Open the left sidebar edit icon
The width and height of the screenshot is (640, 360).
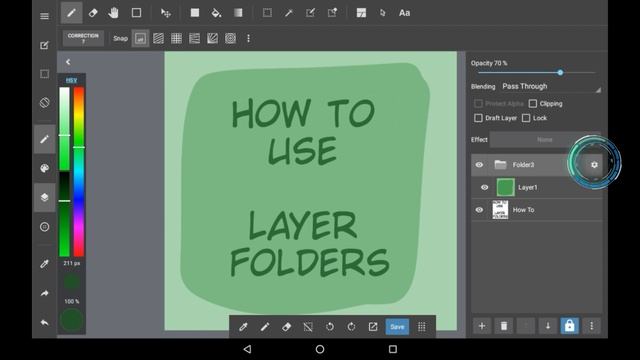(x=44, y=45)
